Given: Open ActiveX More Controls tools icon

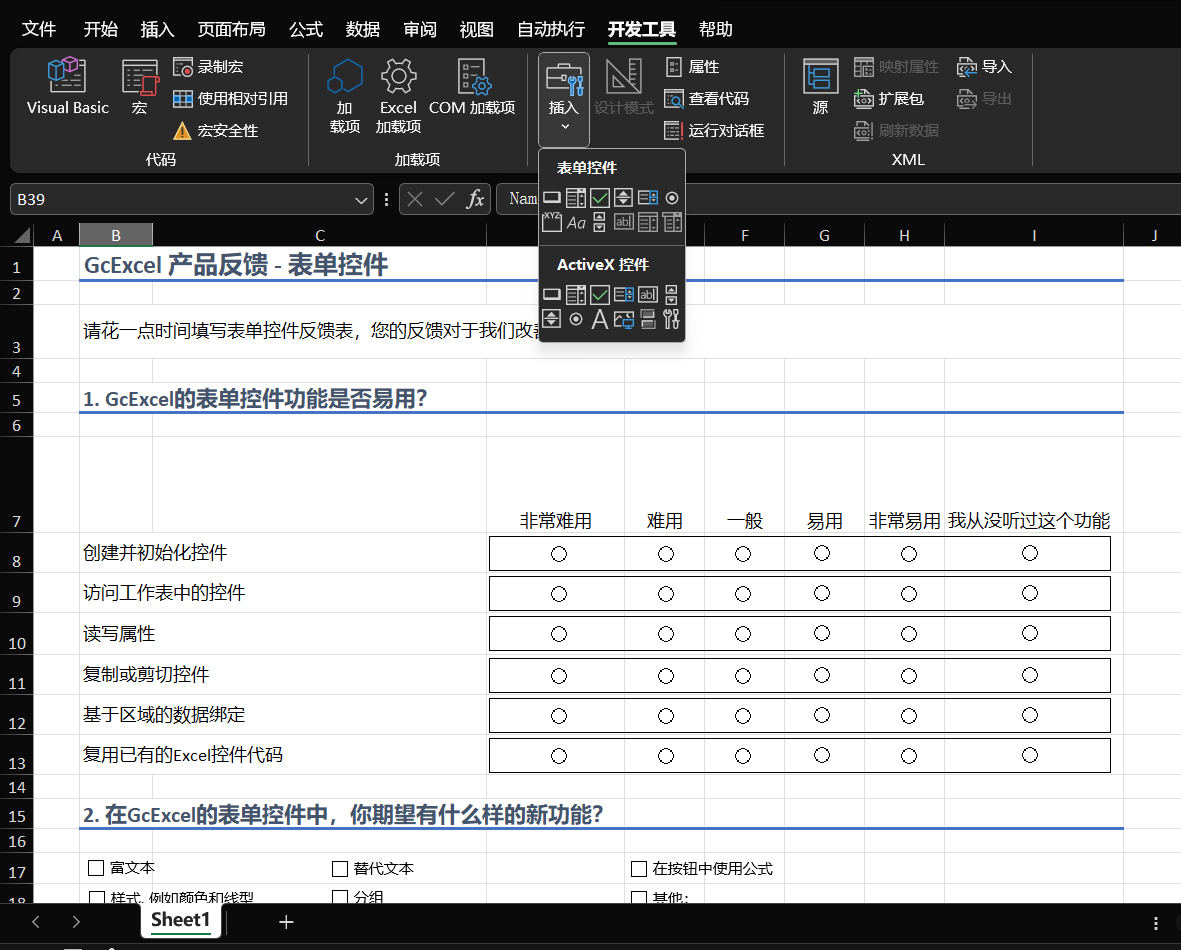Looking at the screenshot, I should 671,319.
